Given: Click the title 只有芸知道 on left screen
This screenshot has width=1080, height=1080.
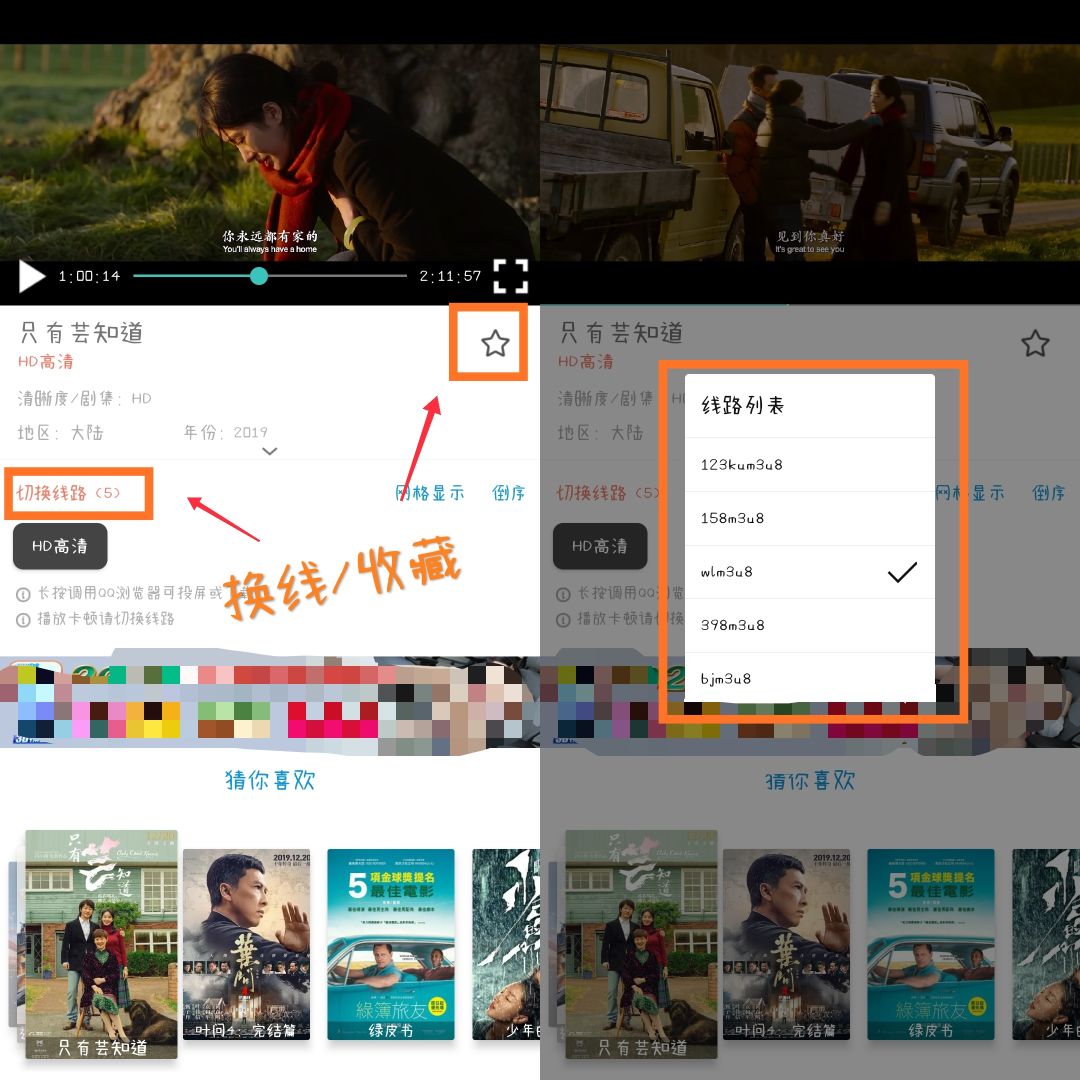Looking at the screenshot, I should click(81, 333).
